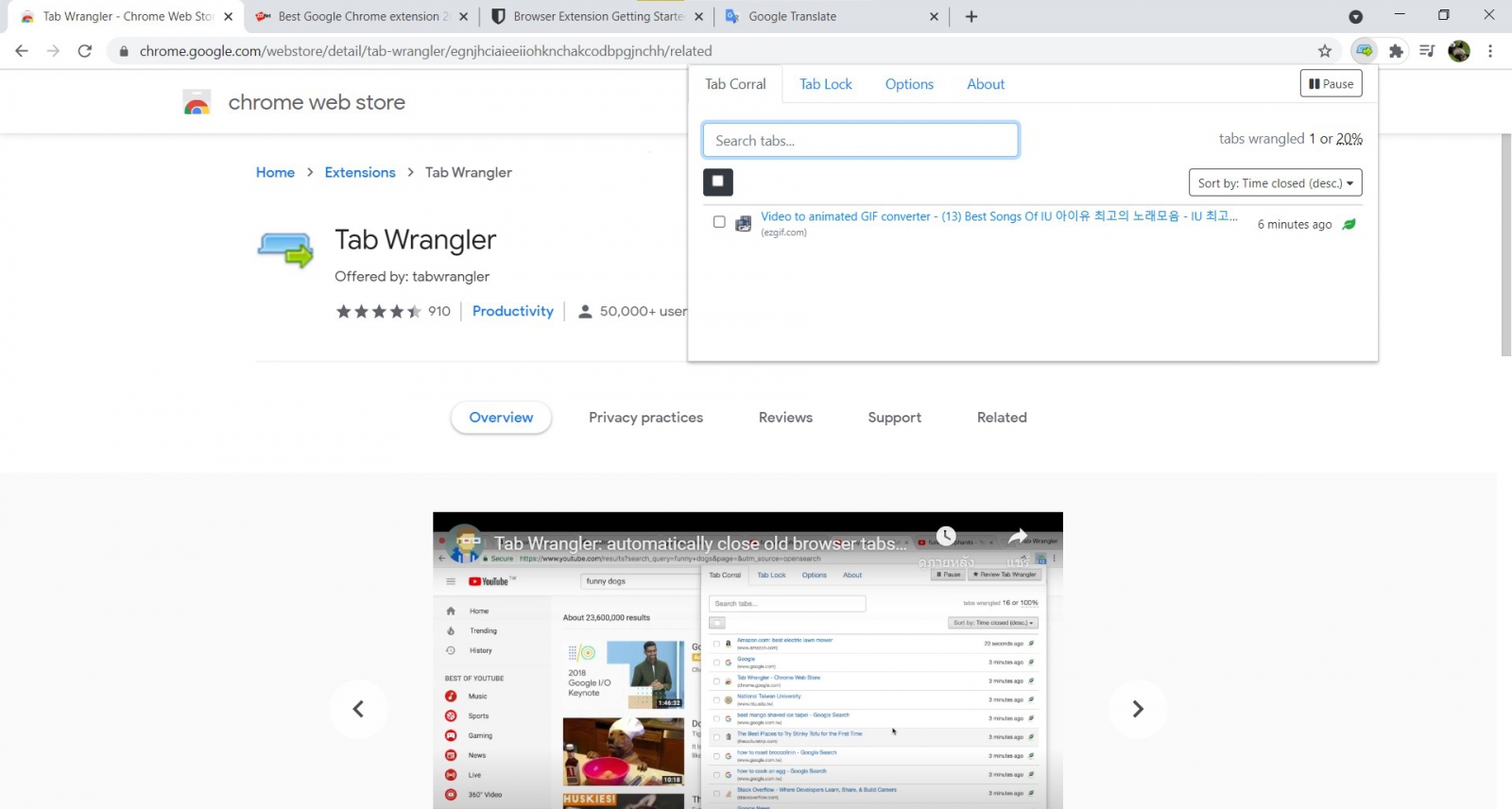Click the Tab Wrangler extension logo image
This screenshot has height=809, width=1512.
tap(284, 250)
